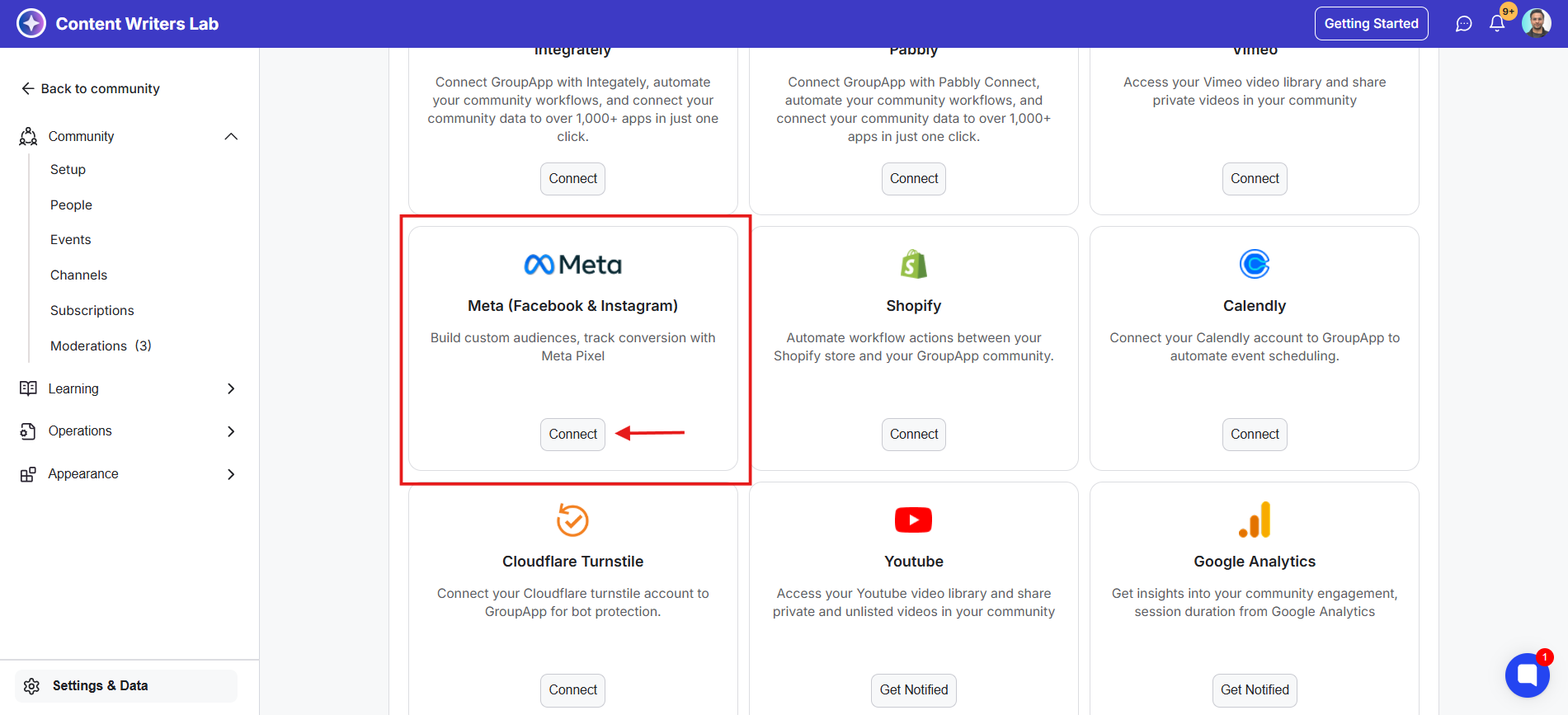Click the Operations label in sidebar
Screen dimensions: 1568x715
point(80,431)
